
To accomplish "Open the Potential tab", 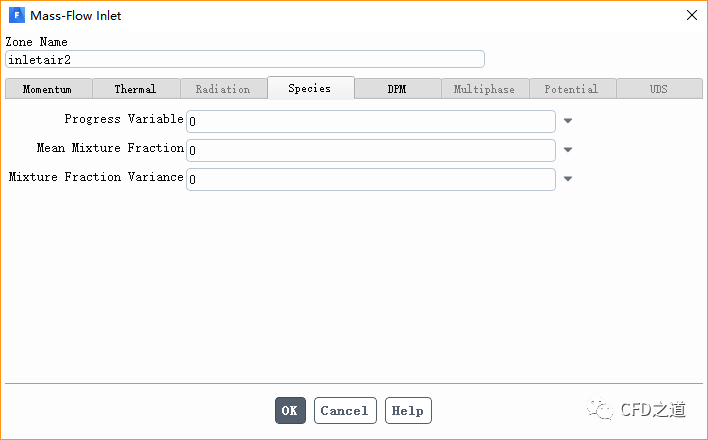I will point(571,89).
